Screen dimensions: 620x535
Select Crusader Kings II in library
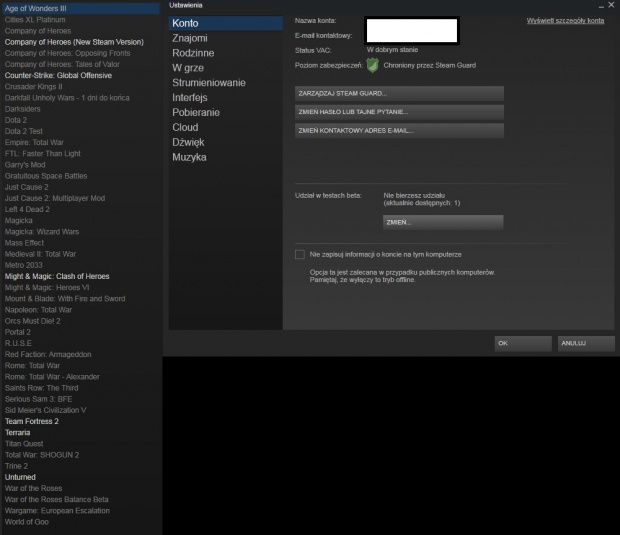pos(34,87)
